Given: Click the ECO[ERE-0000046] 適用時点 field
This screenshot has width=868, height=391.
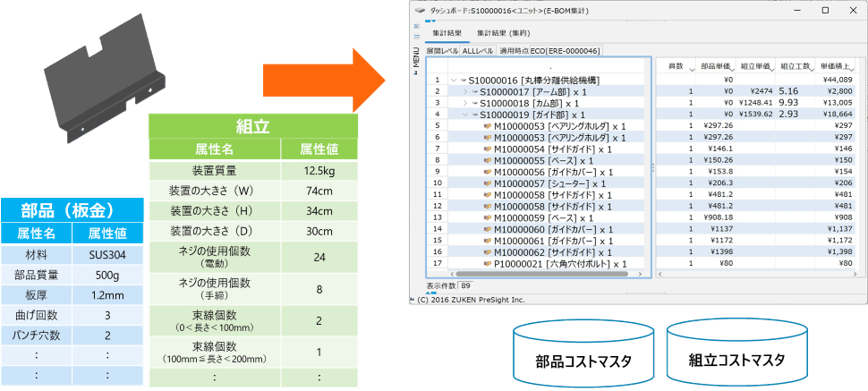Looking at the screenshot, I should (565, 50).
